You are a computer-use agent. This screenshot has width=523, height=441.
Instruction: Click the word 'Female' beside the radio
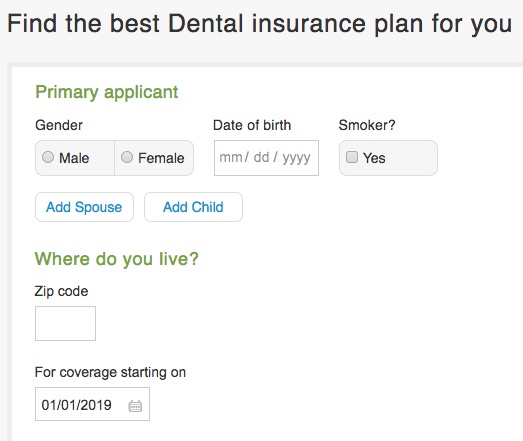click(x=161, y=158)
